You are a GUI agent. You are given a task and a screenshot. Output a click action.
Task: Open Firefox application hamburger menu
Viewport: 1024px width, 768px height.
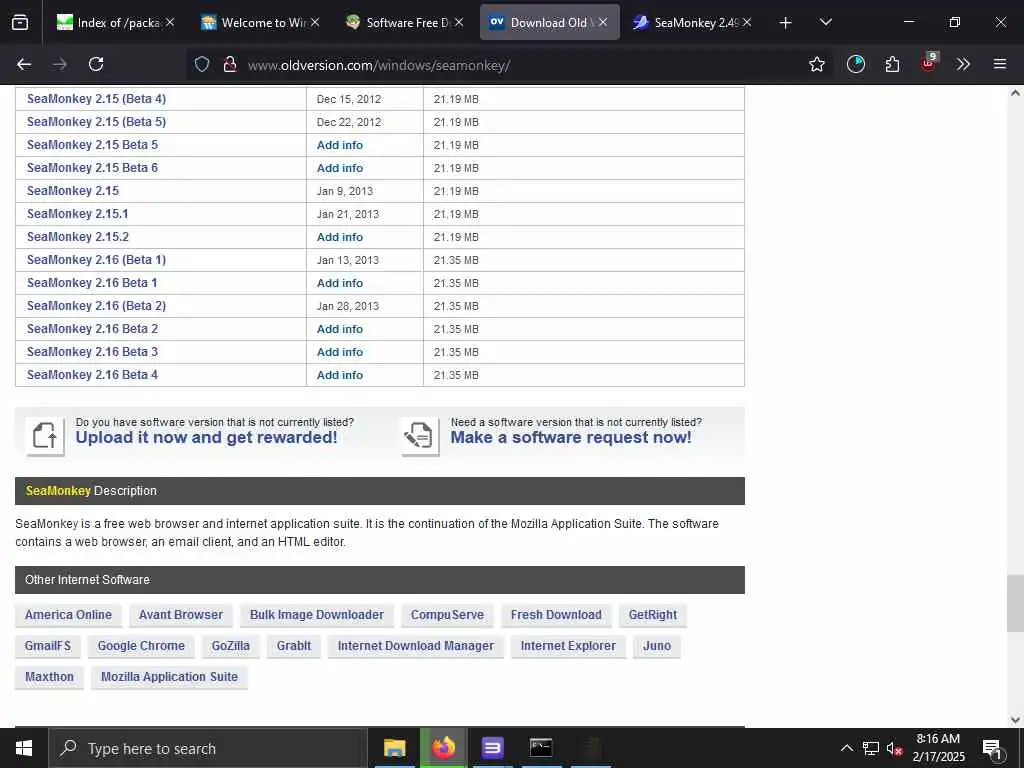(x=1000, y=64)
